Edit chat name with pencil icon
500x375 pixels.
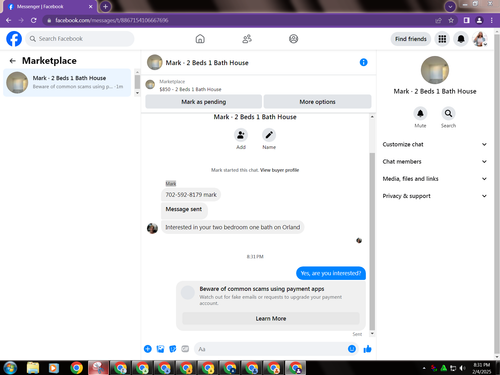coord(269,135)
